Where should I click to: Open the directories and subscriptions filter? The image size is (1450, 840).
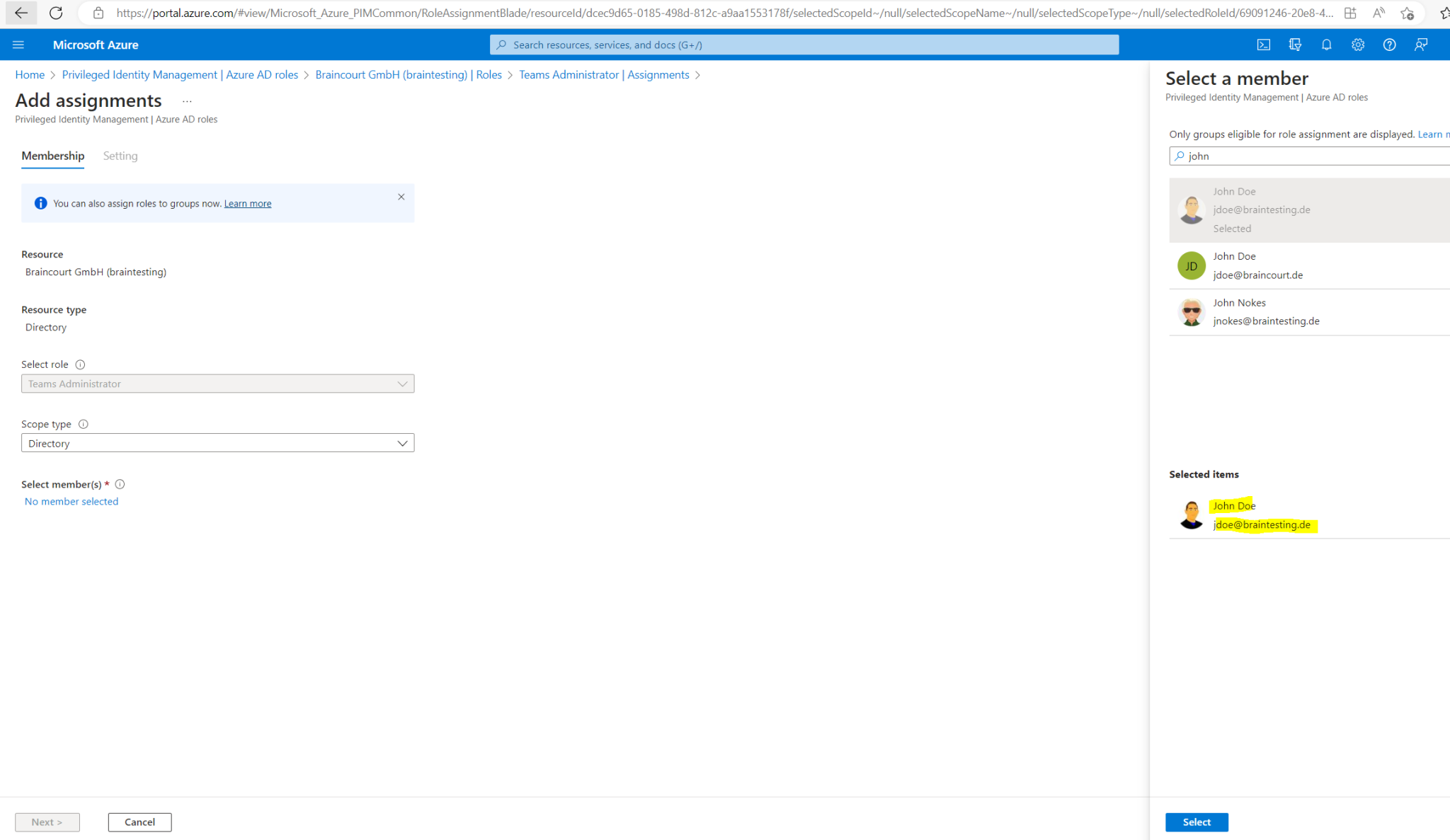[1295, 44]
